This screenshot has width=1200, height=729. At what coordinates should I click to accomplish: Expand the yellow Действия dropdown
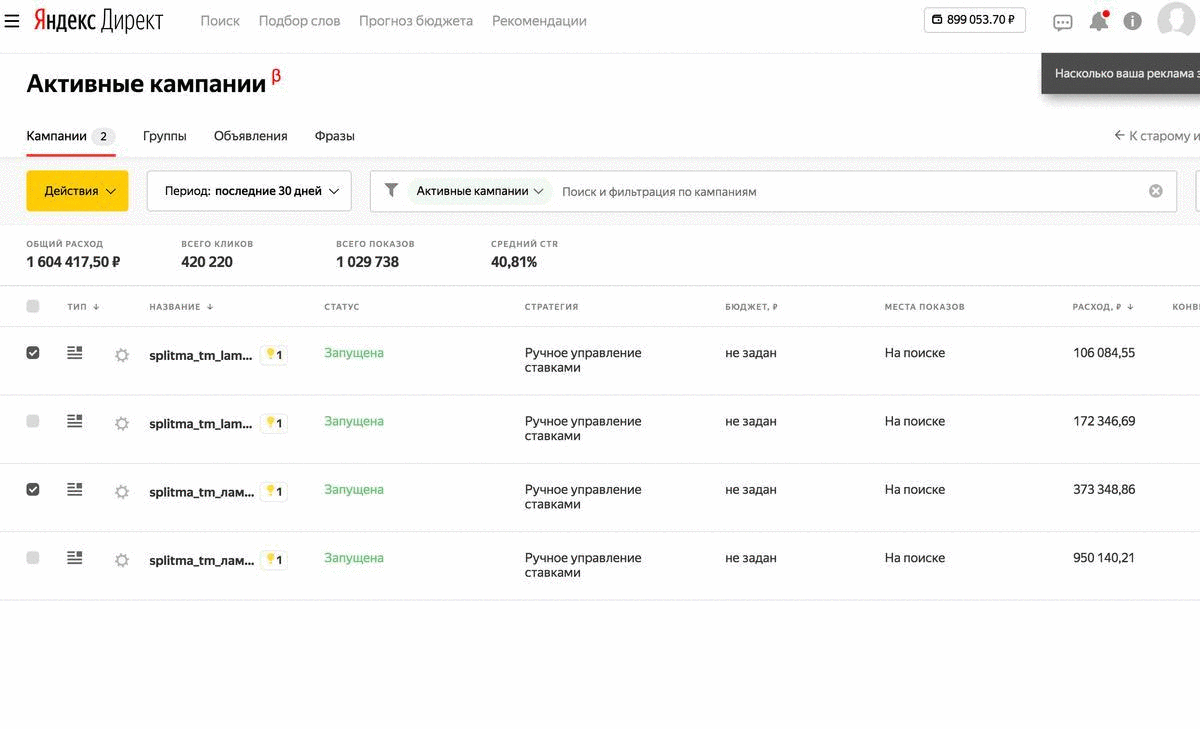77,191
